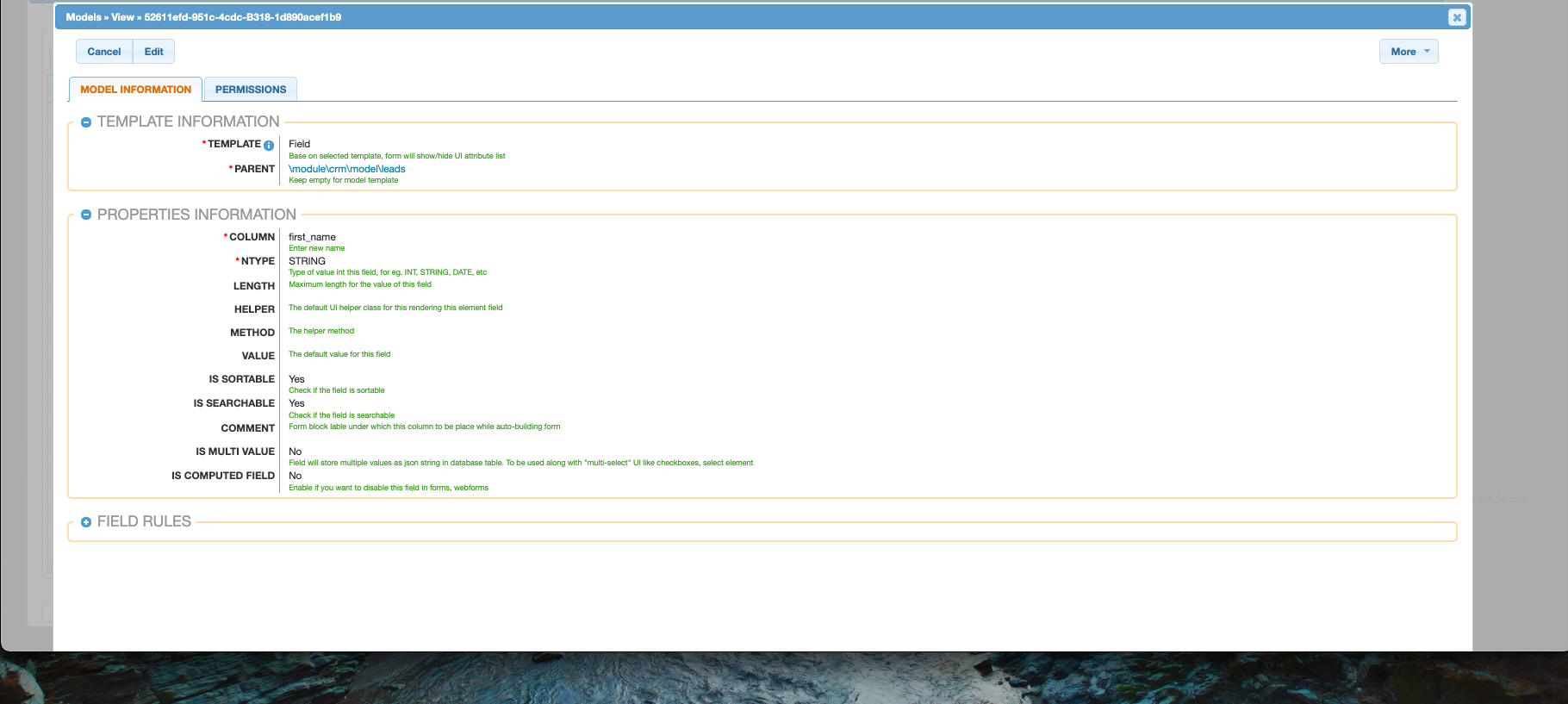This screenshot has width=1568, height=704.
Task: Switch to the Permissions tab
Action: point(251,90)
